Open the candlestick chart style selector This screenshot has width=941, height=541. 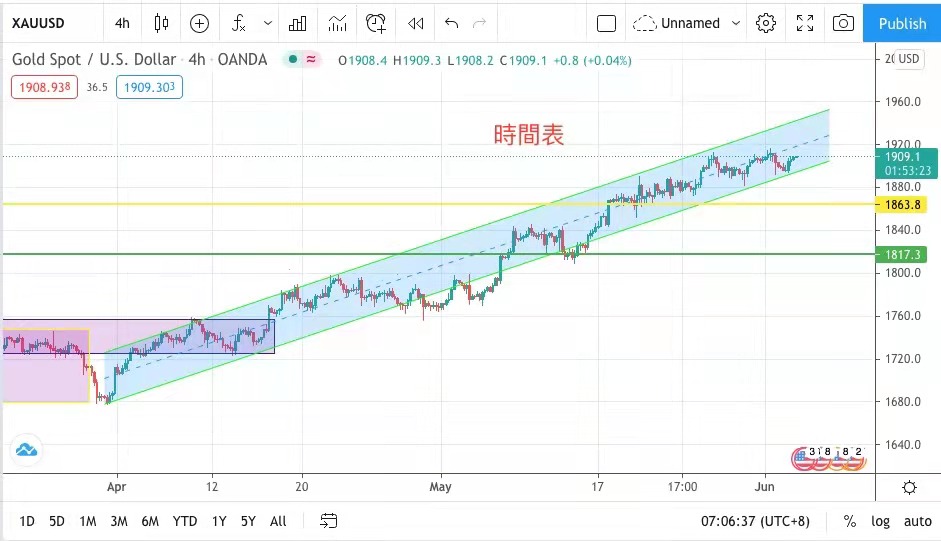[x=161, y=23]
